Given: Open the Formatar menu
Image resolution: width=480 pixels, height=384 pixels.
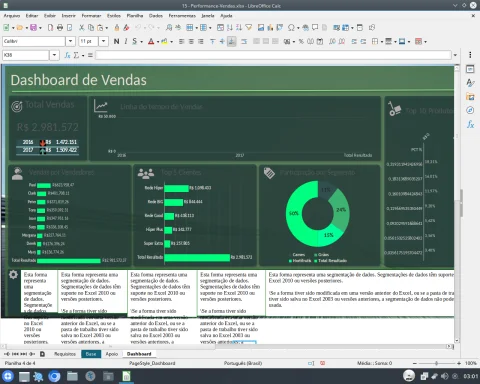Looking at the screenshot, I should tap(91, 16).
